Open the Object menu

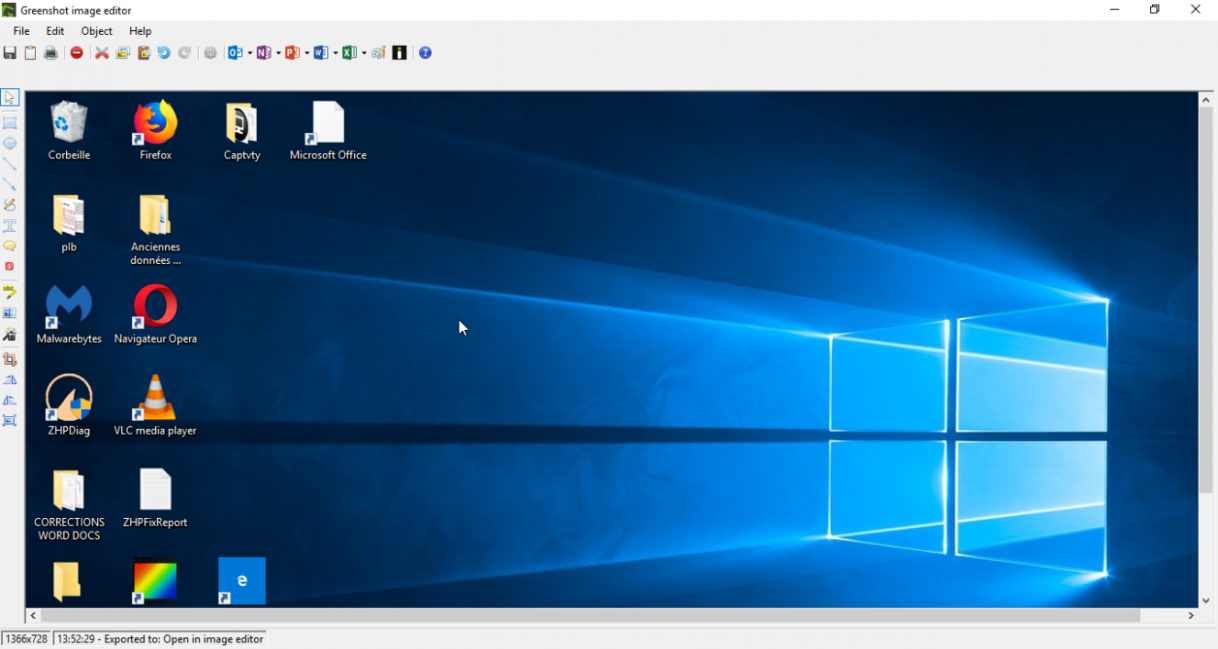pyautogui.click(x=97, y=31)
